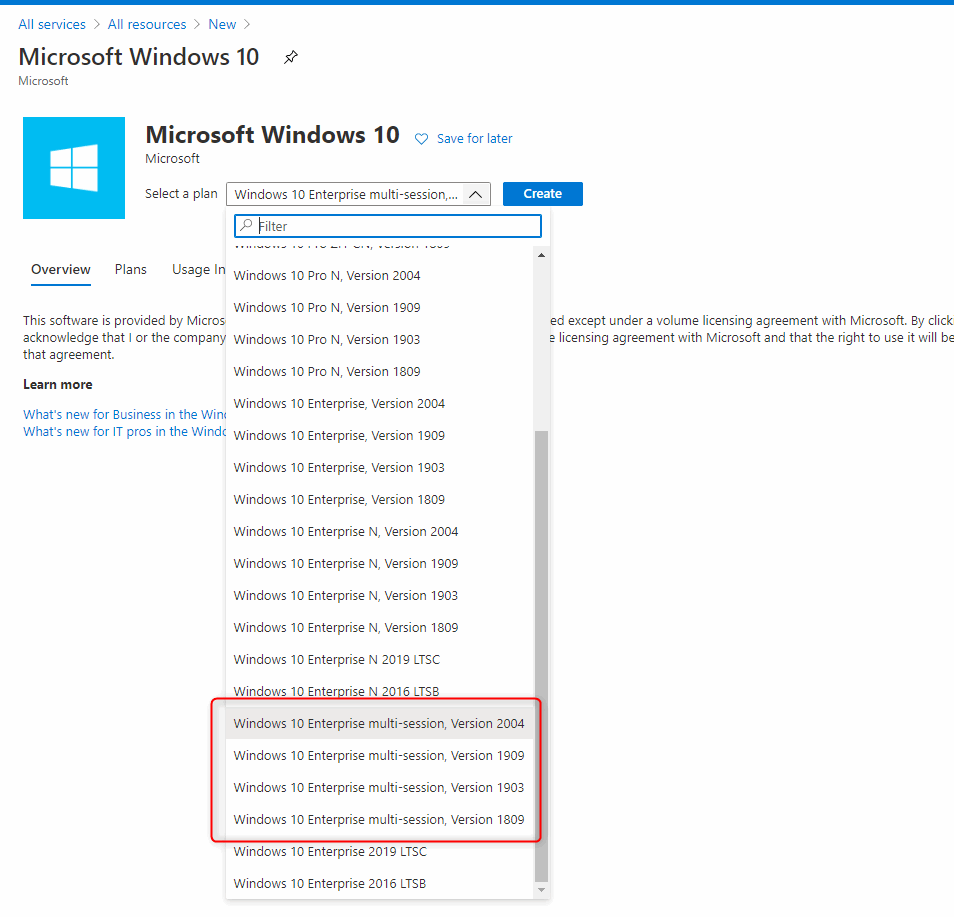The height and width of the screenshot is (917, 954).
Task: Pick Enterprise multi-session, Version 1903
Action: point(380,787)
